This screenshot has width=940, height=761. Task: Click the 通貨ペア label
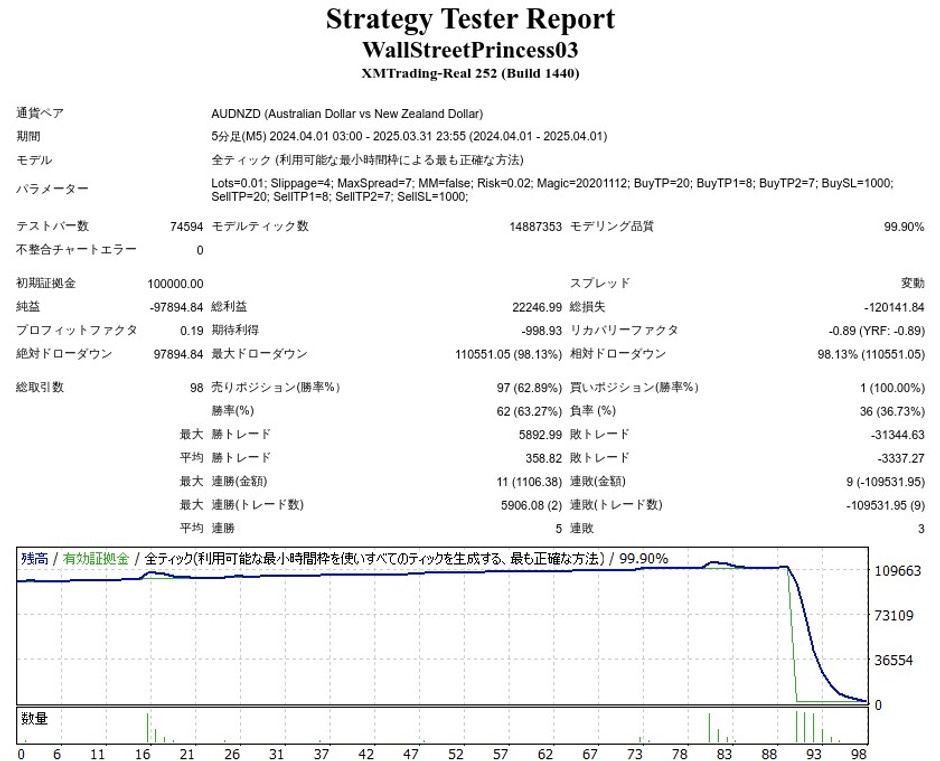[x=40, y=113]
